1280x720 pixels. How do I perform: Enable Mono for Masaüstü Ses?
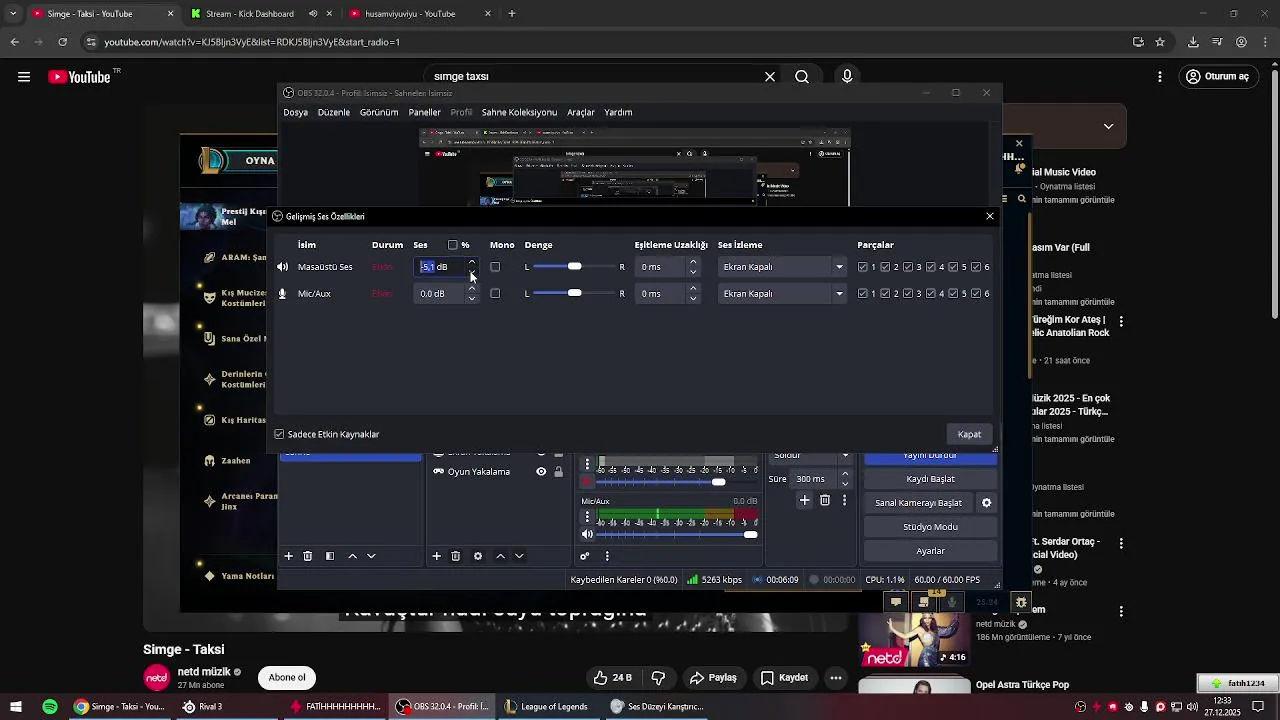(495, 267)
